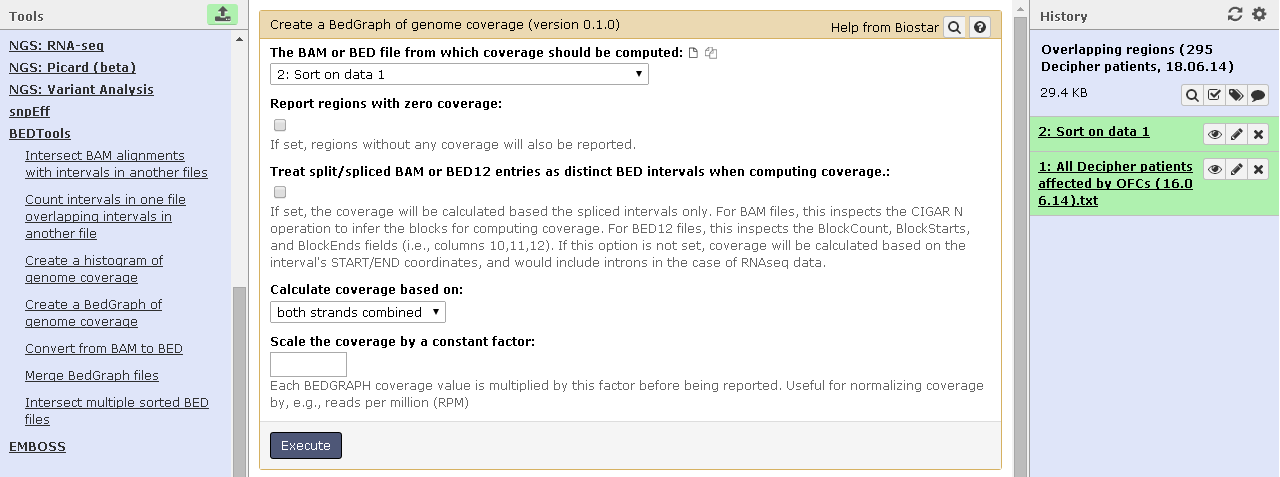Expand 'Calculate coverage based on' dropdown
This screenshot has width=1280, height=477.
coord(357,312)
